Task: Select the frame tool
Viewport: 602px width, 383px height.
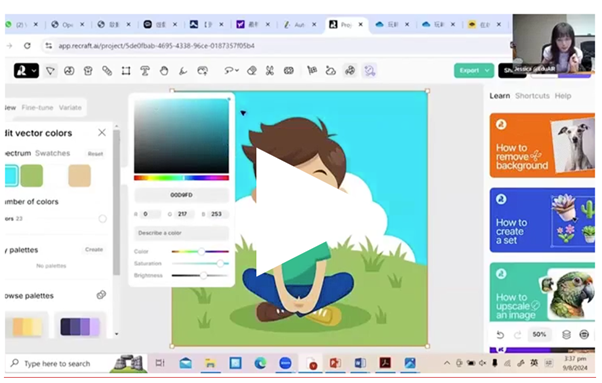Action: point(126,71)
